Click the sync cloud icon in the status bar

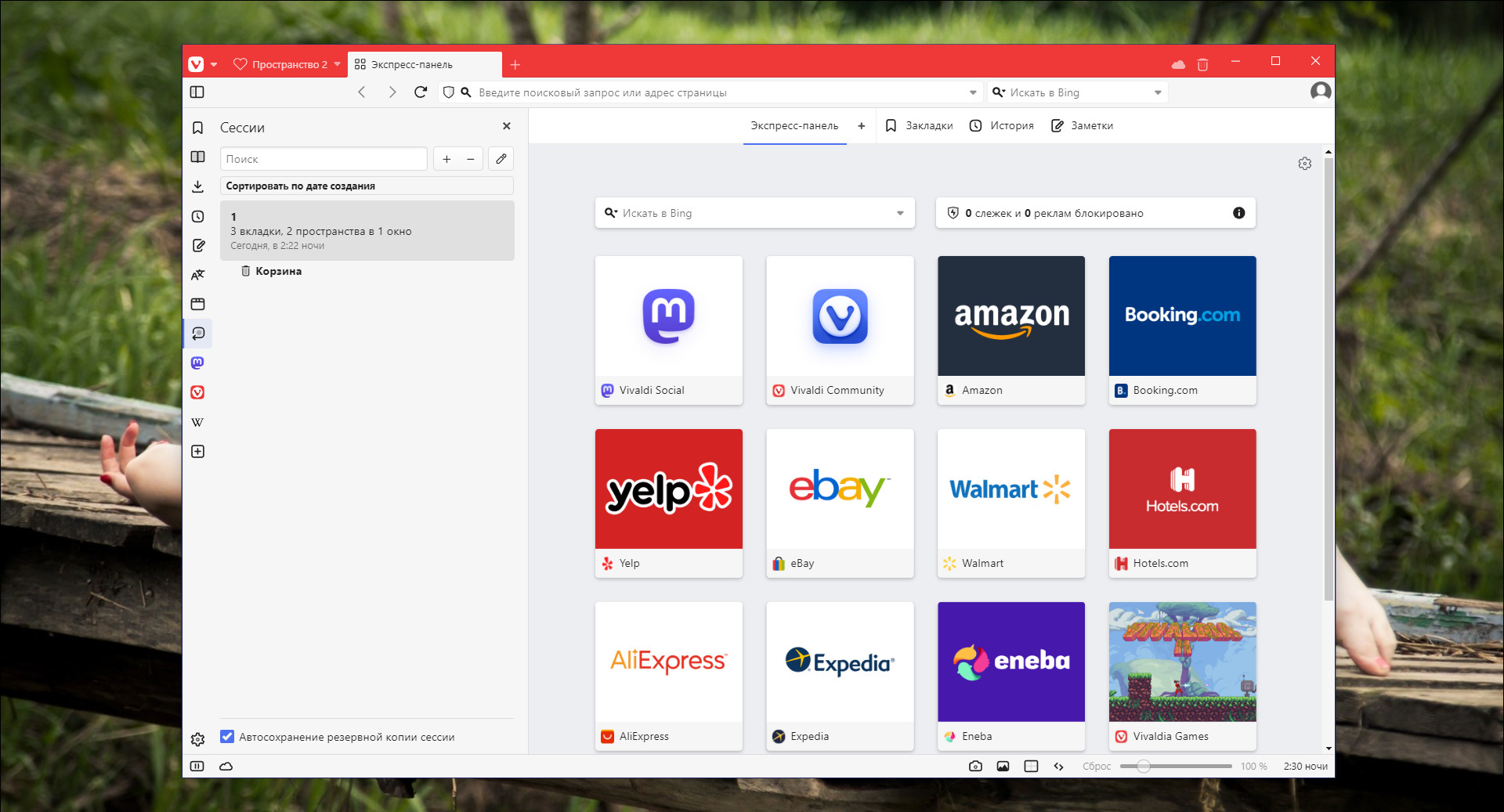(226, 767)
